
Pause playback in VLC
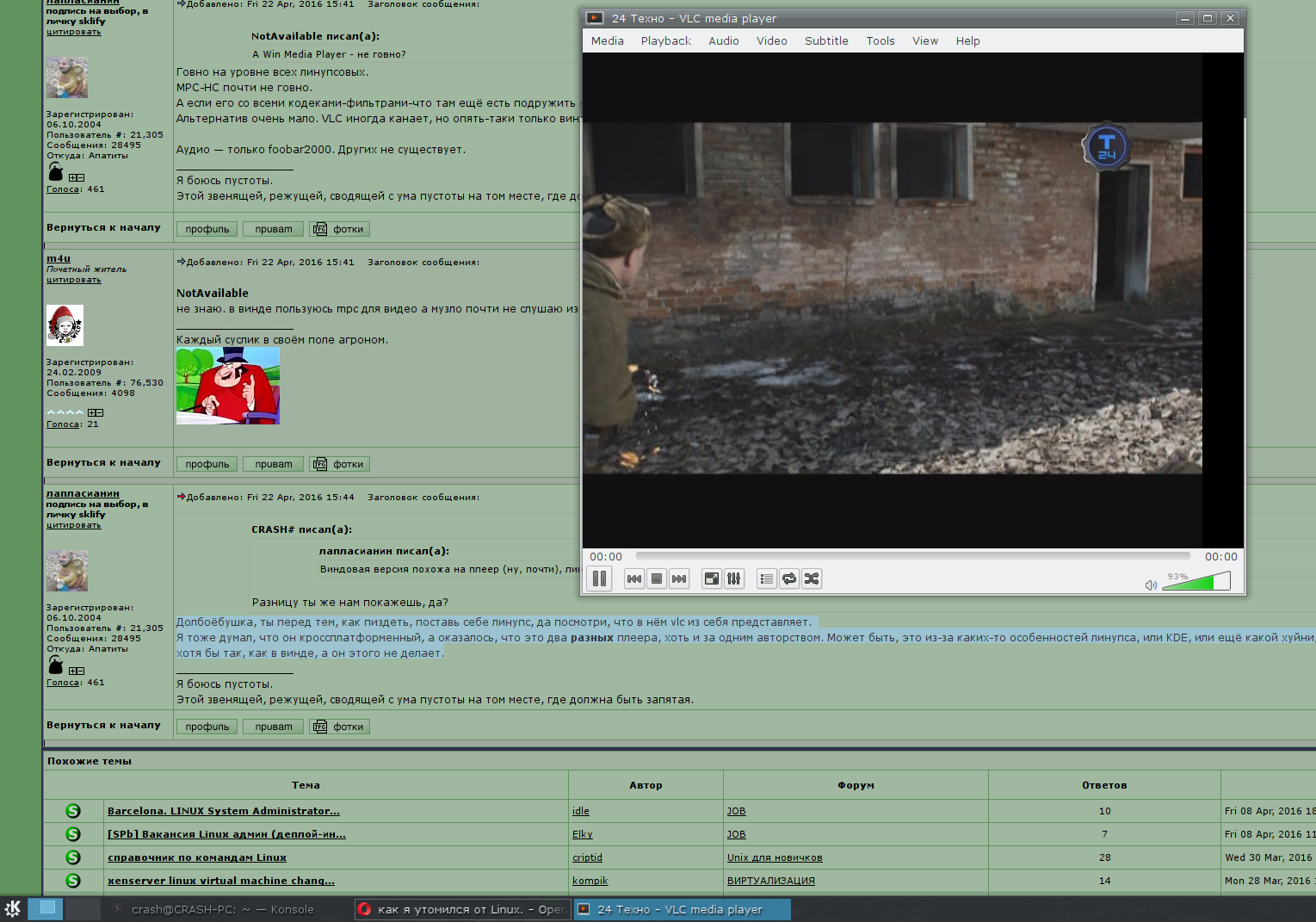[x=599, y=579]
